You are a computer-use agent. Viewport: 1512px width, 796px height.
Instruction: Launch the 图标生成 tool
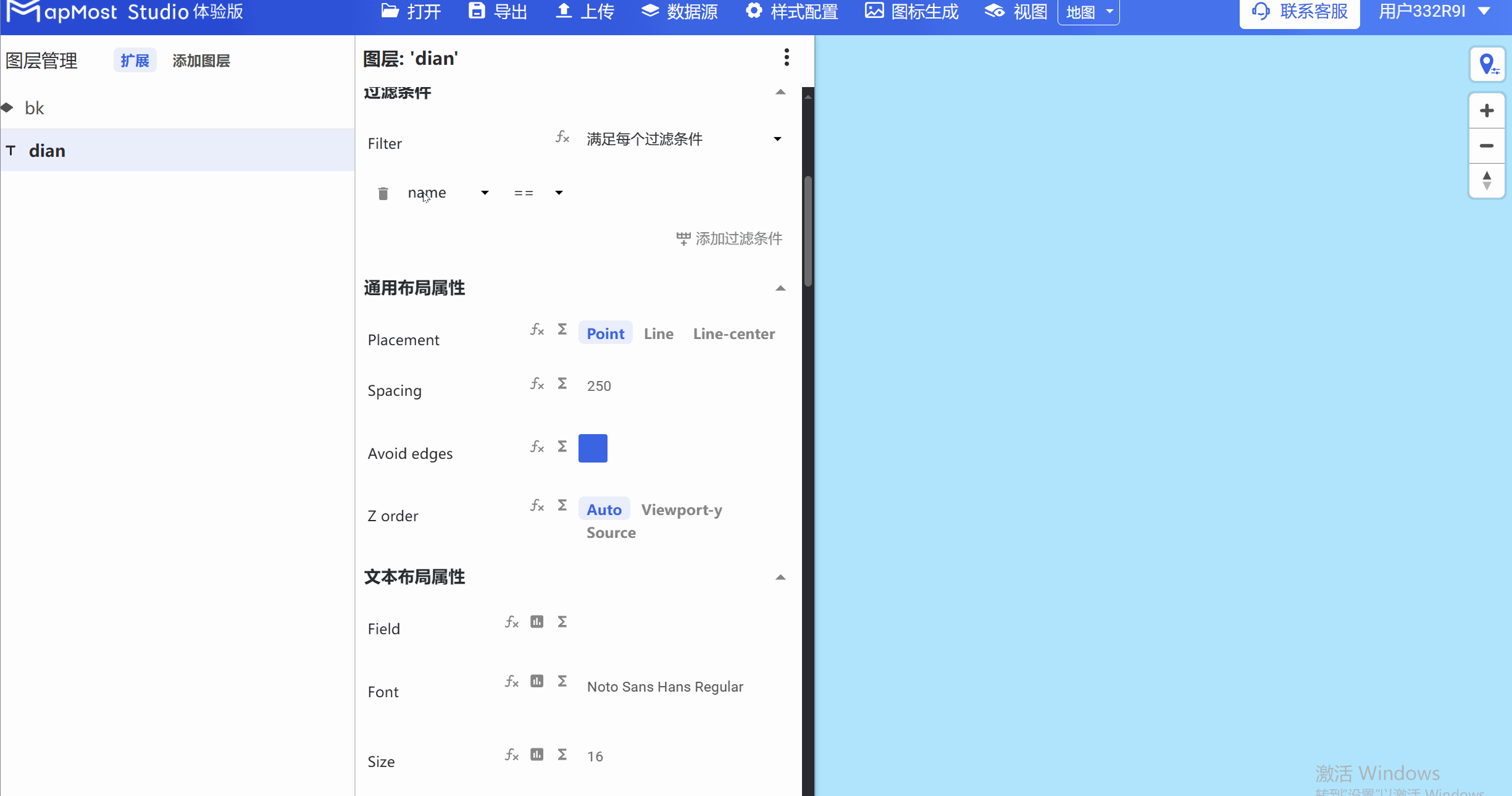click(x=911, y=11)
